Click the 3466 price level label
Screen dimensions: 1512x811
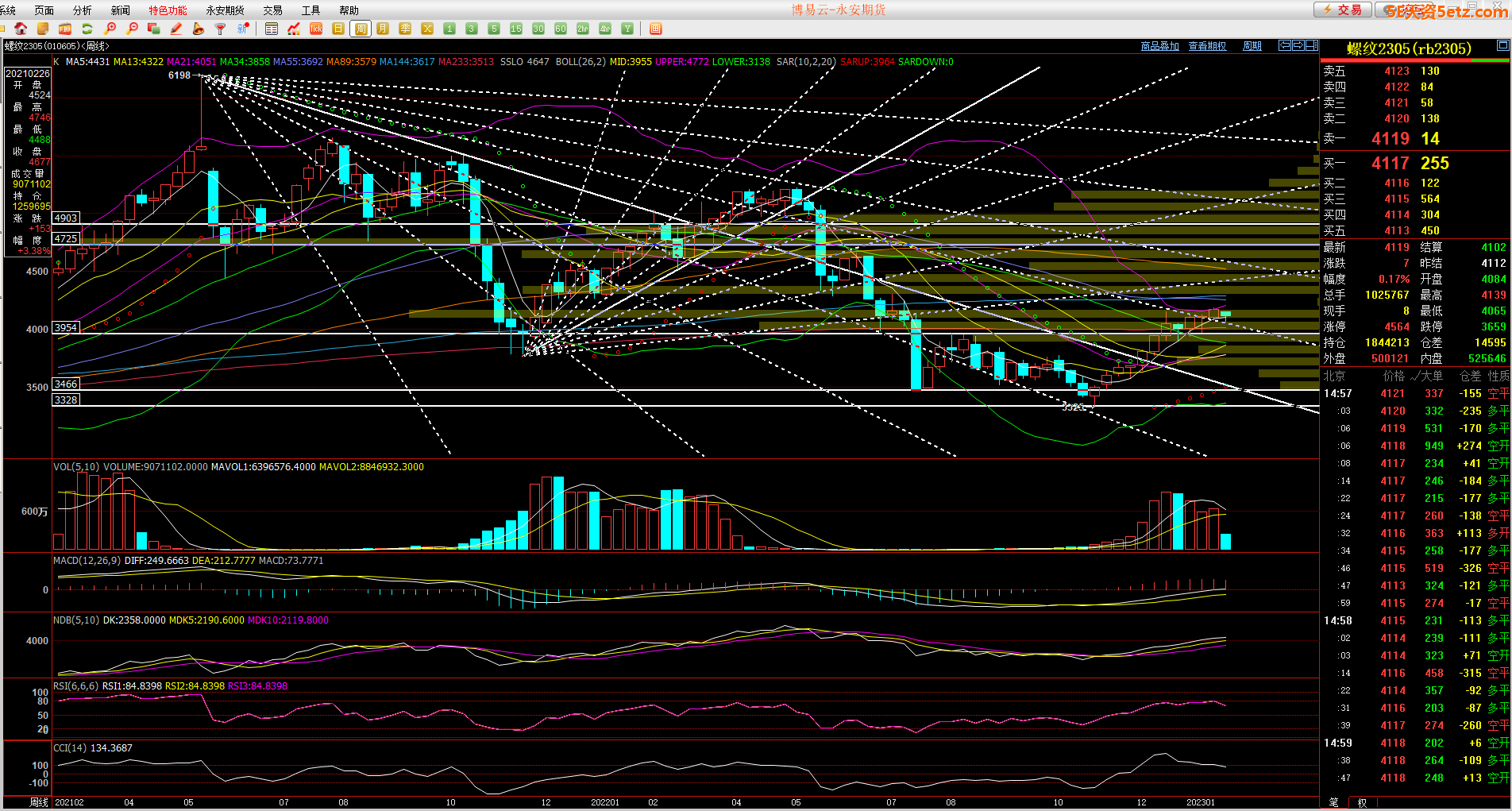(66, 384)
